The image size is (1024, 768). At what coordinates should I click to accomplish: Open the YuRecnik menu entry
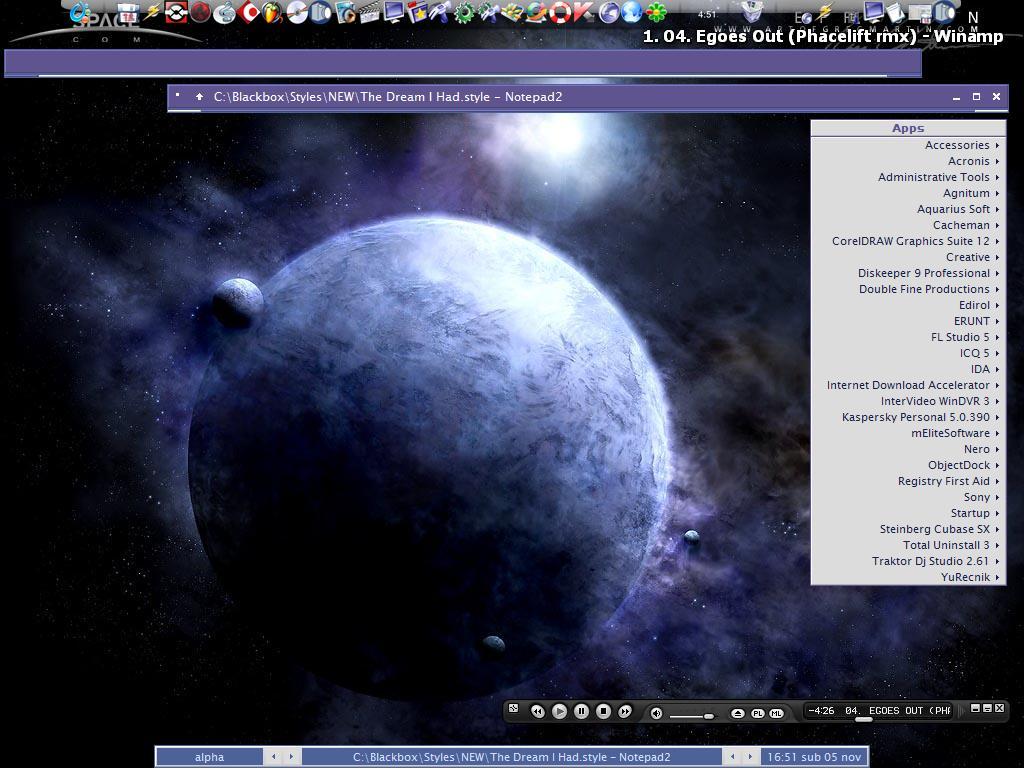click(x=908, y=577)
